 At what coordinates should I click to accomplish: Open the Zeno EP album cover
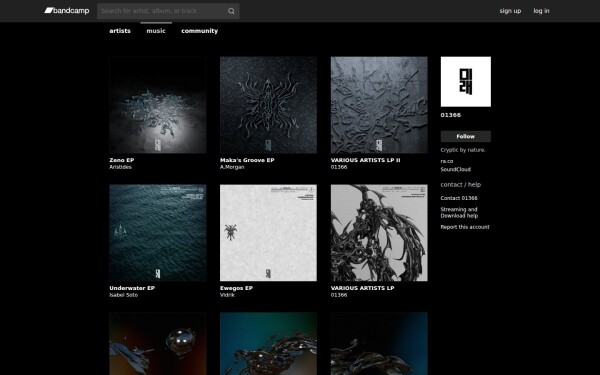tap(158, 105)
